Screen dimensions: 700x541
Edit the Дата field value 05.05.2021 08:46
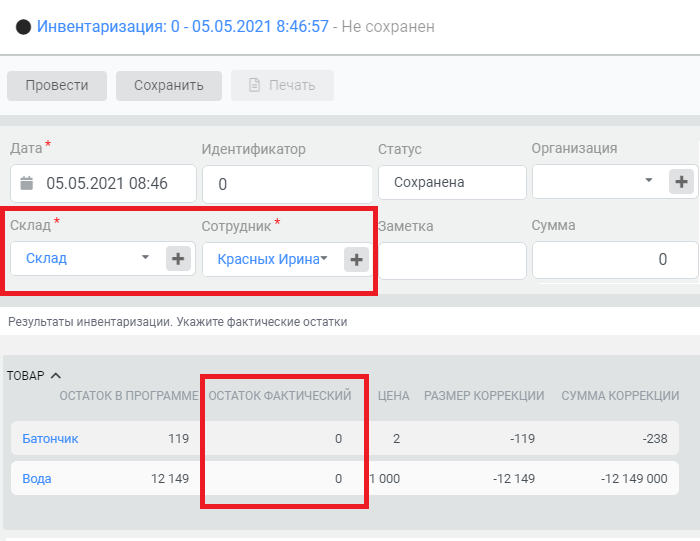pyautogui.click(x=107, y=183)
